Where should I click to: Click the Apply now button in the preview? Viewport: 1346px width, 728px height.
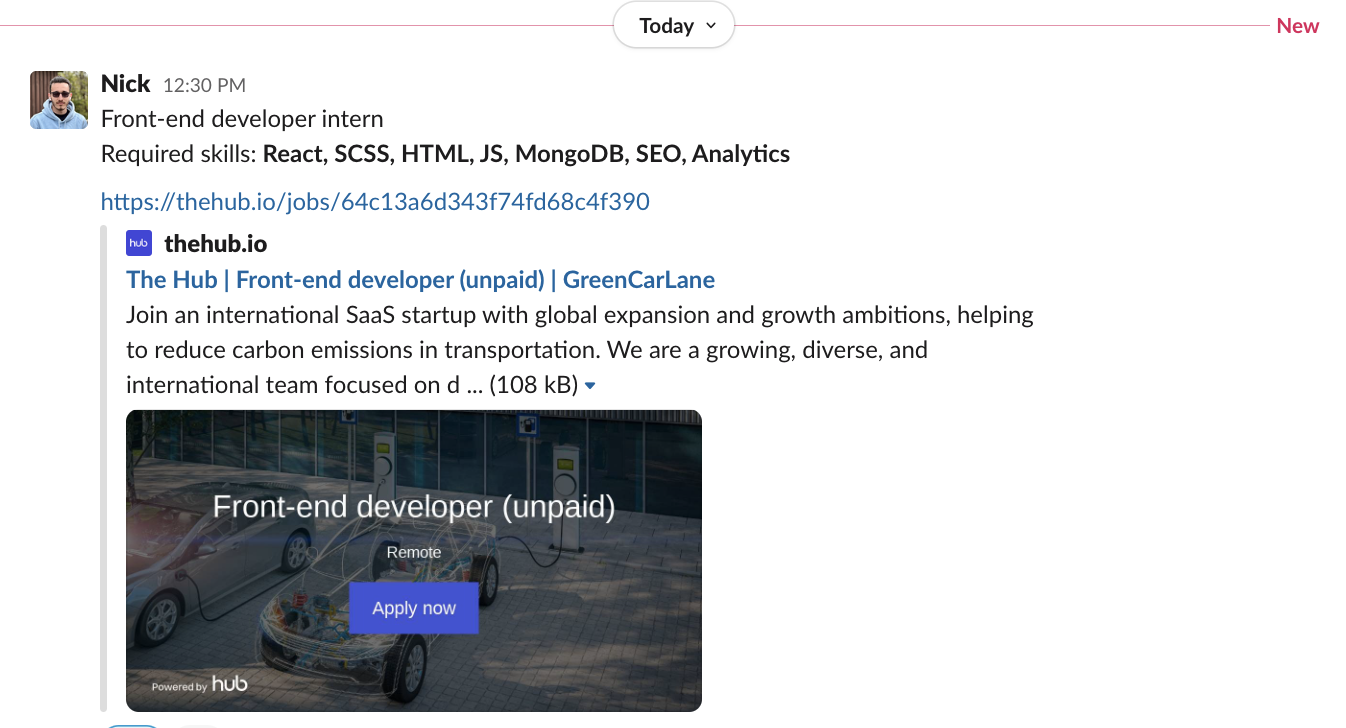(x=414, y=608)
